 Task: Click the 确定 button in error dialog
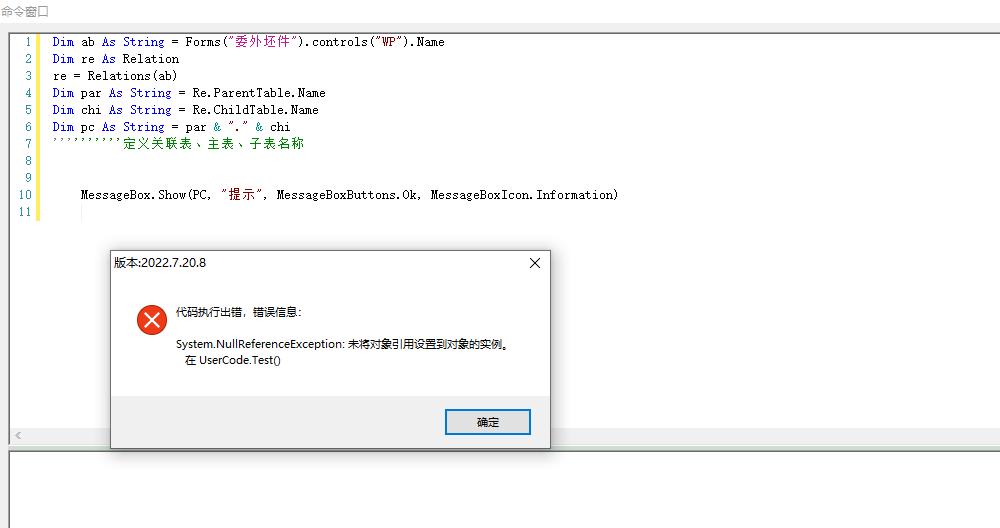click(487, 422)
